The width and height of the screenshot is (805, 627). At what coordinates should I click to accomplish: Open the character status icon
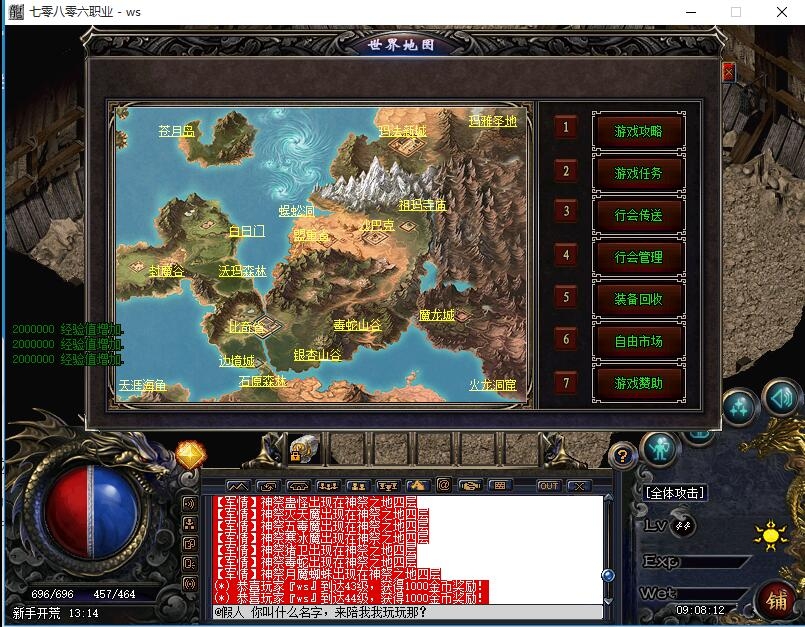[x=658, y=447]
